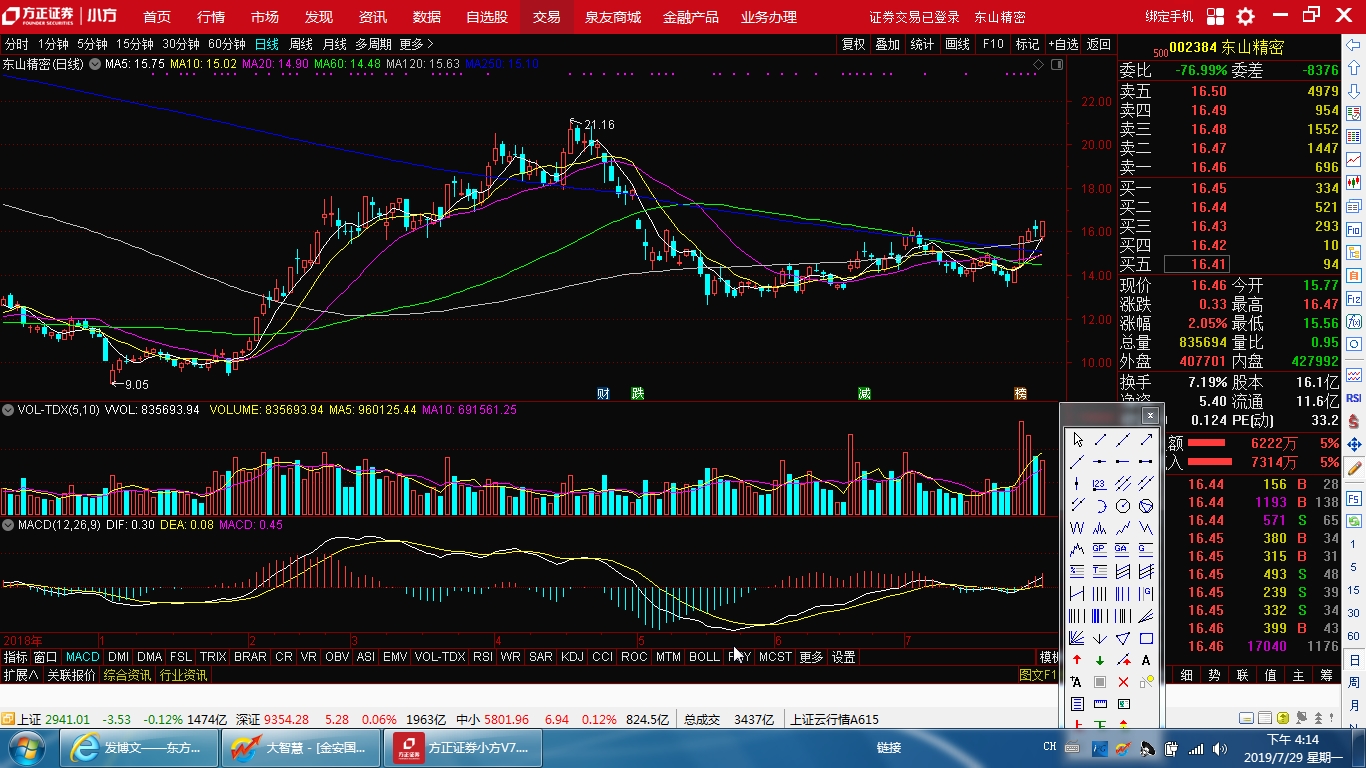The height and width of the screenshot is (768, 1366).
Task: Open the 模板 template menu
Action: pyautogui.click(x=1049, y=657)
